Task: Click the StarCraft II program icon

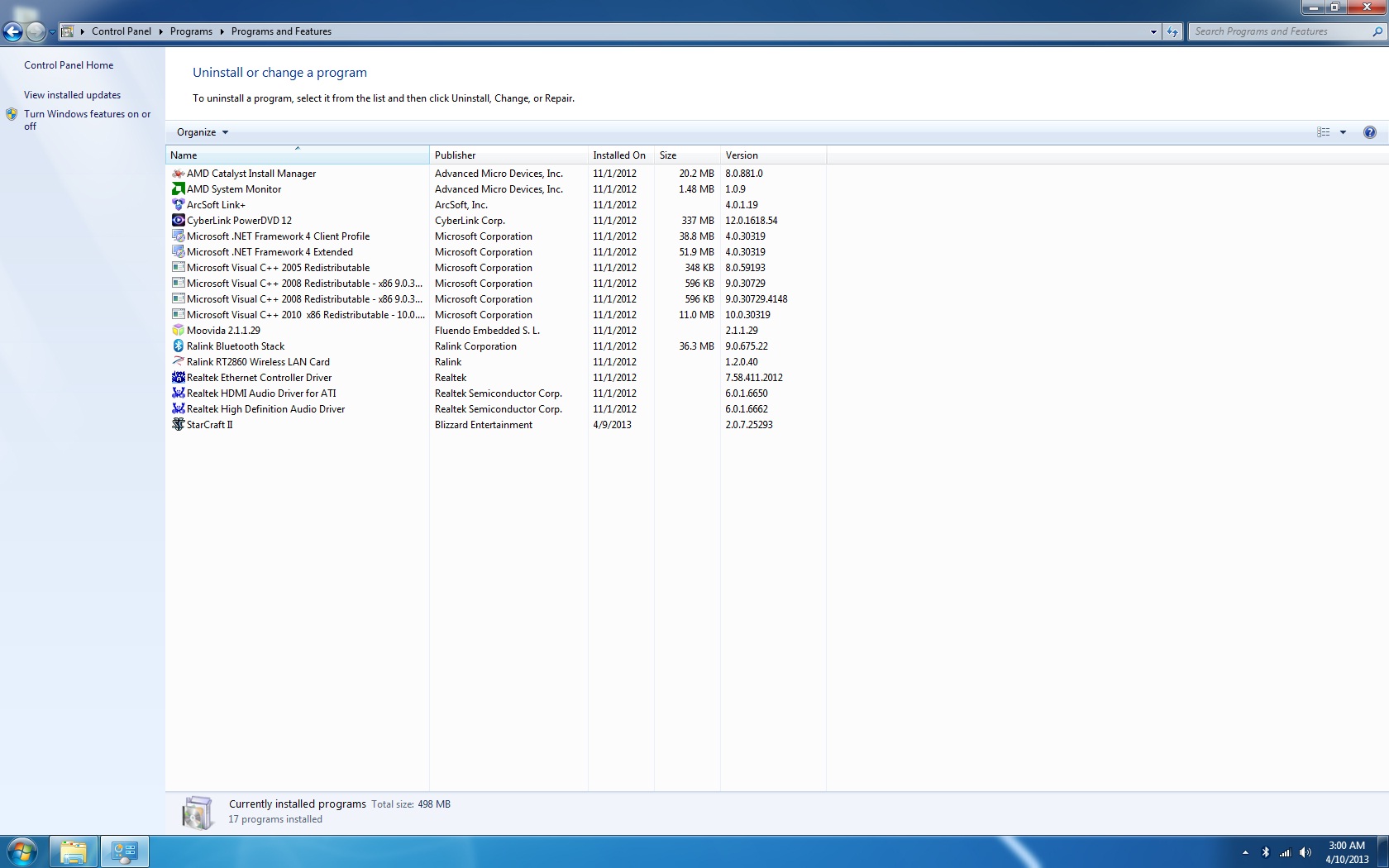Action: point(178,425)
